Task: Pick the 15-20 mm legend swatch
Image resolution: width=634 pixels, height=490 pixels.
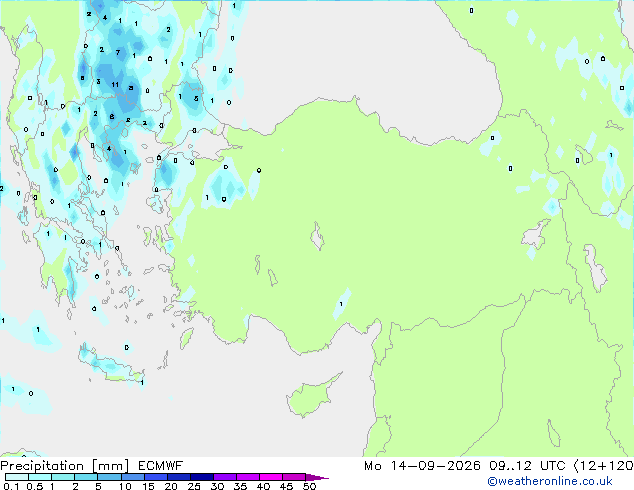Action: 156,477
